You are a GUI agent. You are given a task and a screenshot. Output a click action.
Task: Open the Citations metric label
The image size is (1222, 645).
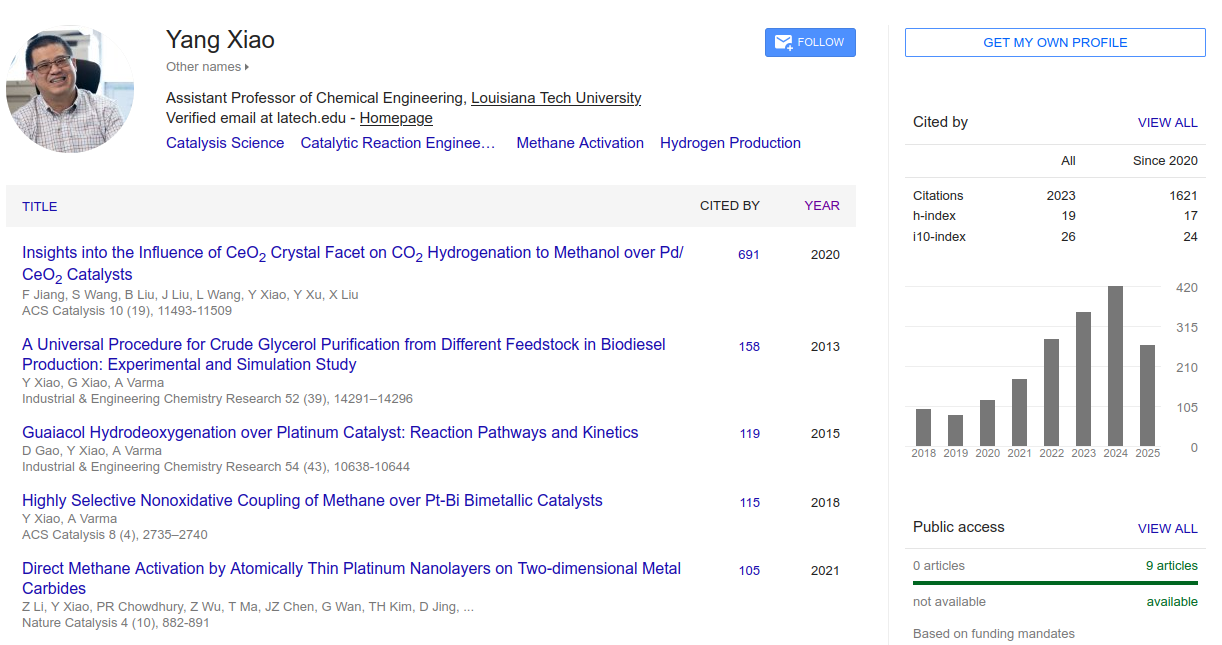tap(938, 196)
